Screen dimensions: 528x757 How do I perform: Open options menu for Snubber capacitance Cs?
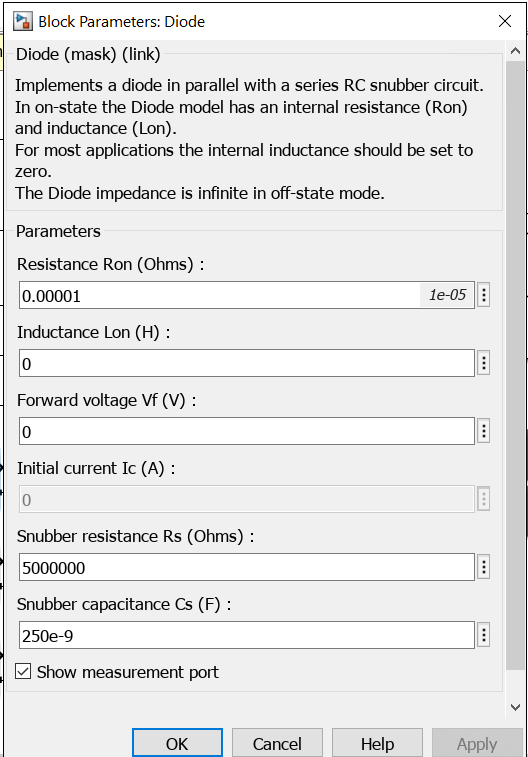(484, 635)
